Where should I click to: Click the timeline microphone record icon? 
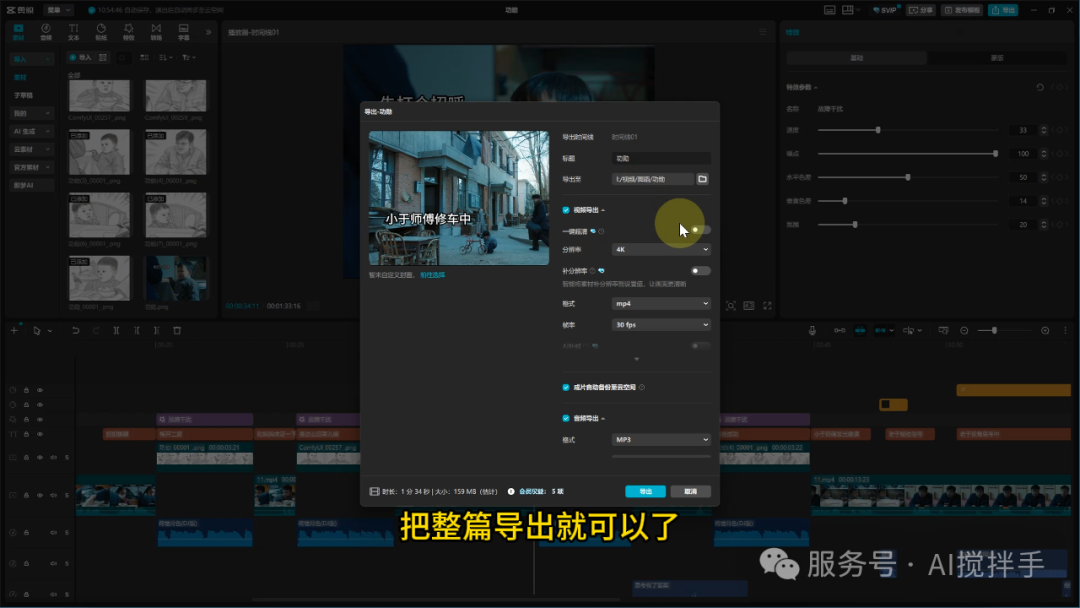pyautogui.click(x=812, y=331)
